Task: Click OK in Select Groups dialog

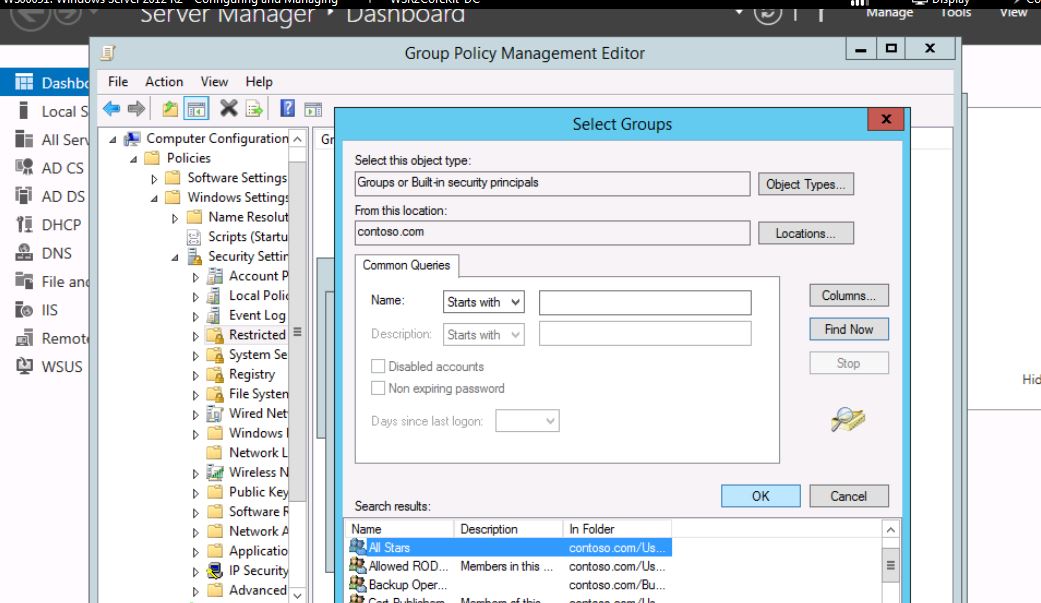Action: tap(761, 496)
